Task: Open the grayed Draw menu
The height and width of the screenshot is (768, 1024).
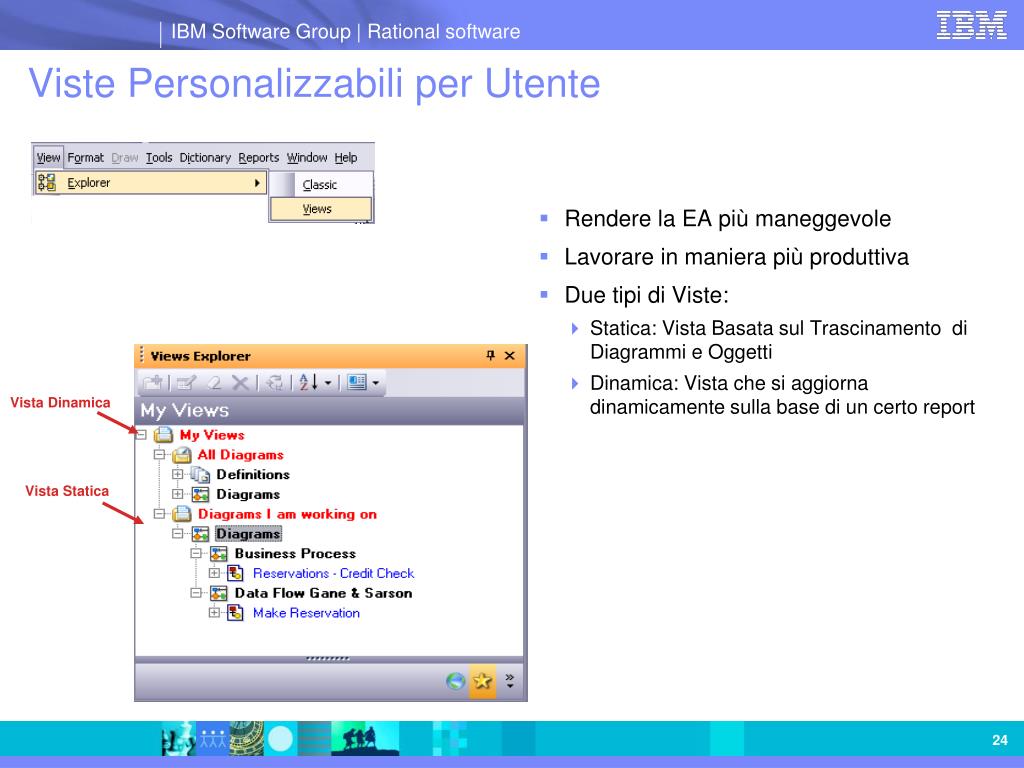Action: point(125,157)
